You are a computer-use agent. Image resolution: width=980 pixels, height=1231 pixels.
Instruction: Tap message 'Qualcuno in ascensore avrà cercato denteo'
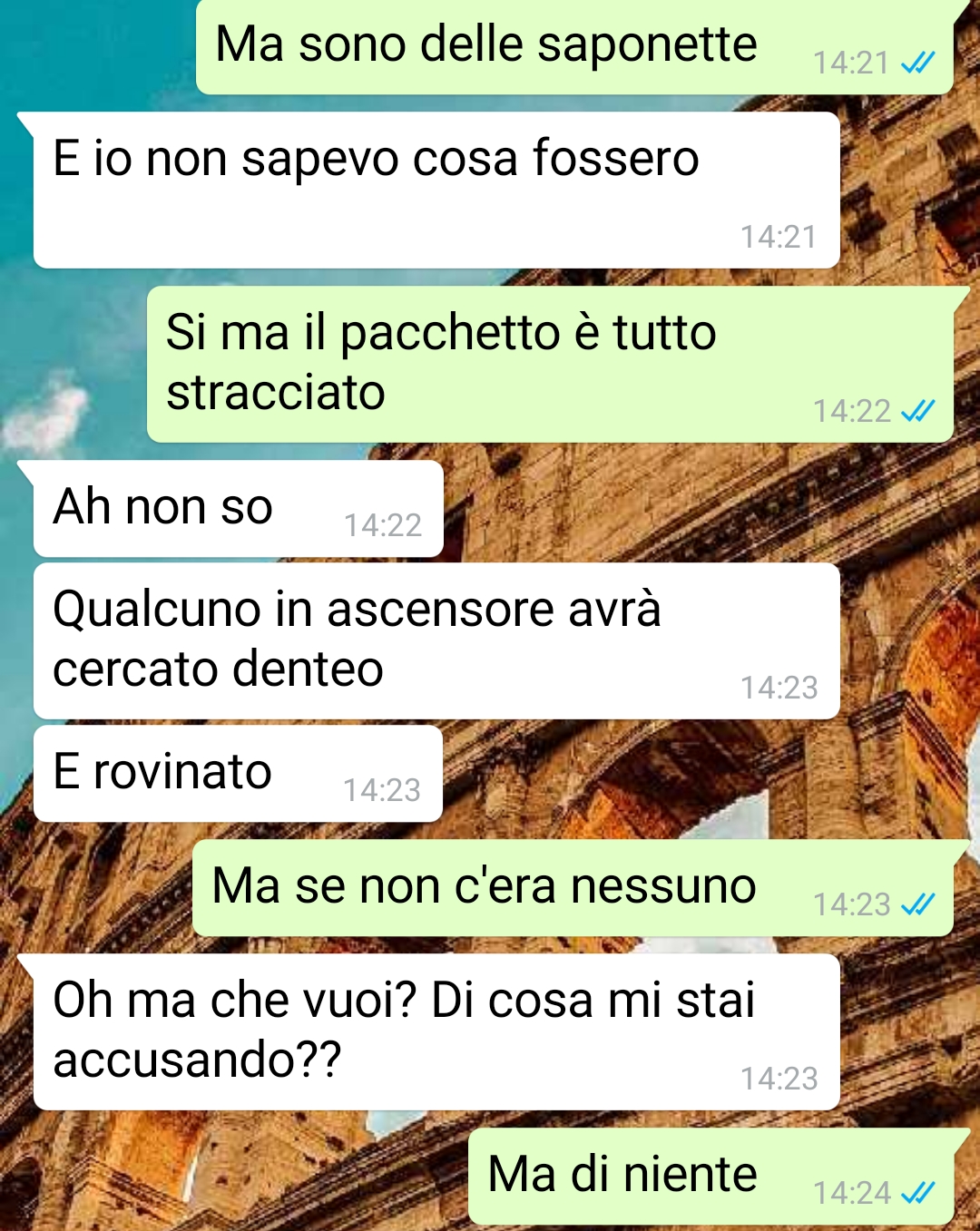(436, 641)
